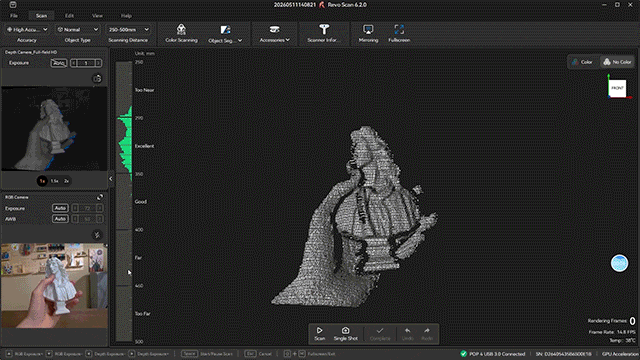The width and height of the screenshot is (640, 360).
Task: Open the Object Type dropdown
Action: click(78, 29)
